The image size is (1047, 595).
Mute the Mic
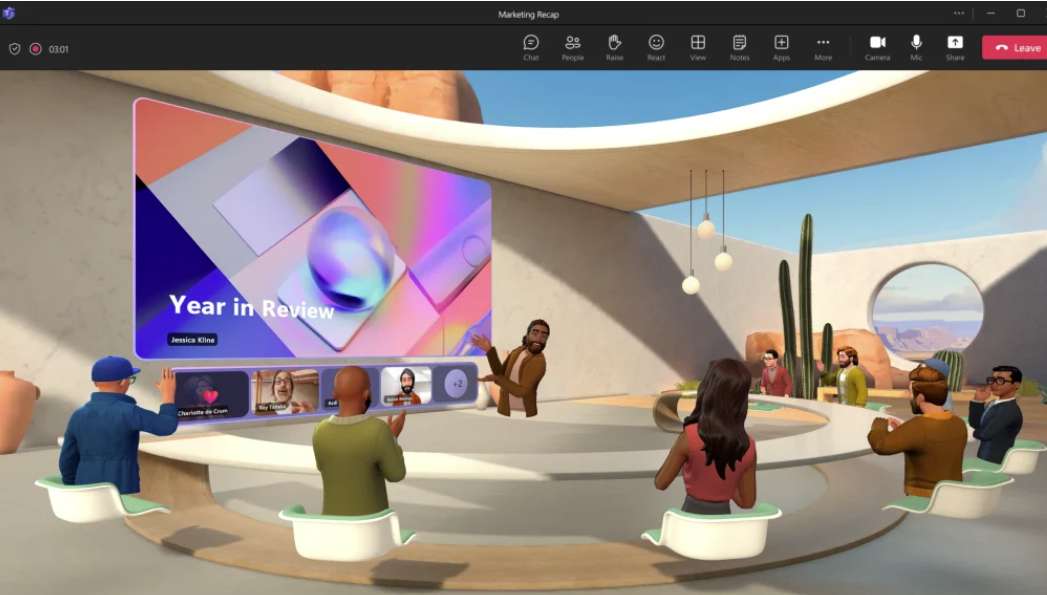pos(916,46)
